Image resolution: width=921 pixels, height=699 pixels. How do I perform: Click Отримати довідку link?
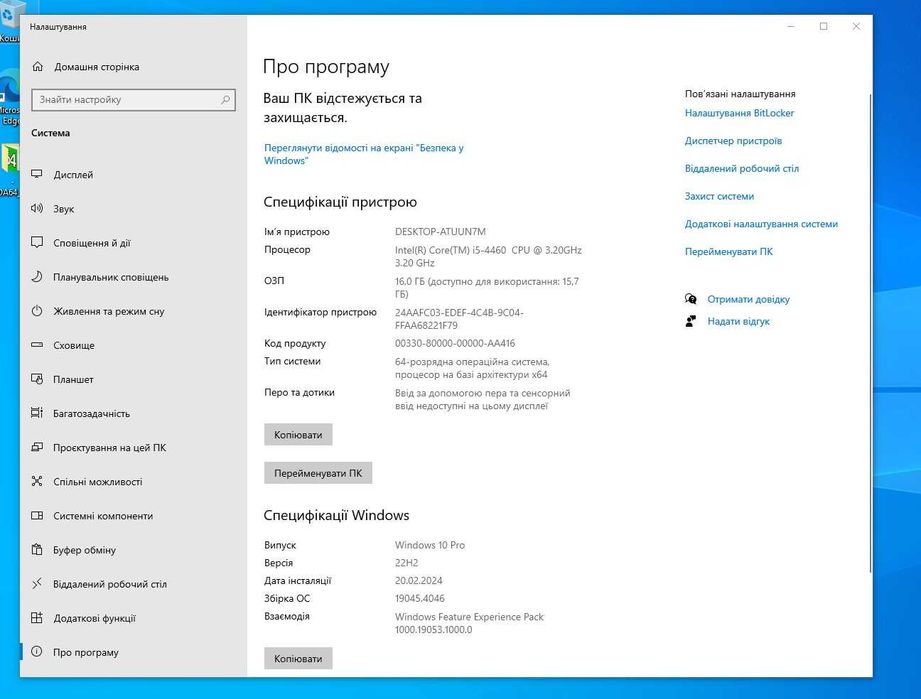point(748,299)
